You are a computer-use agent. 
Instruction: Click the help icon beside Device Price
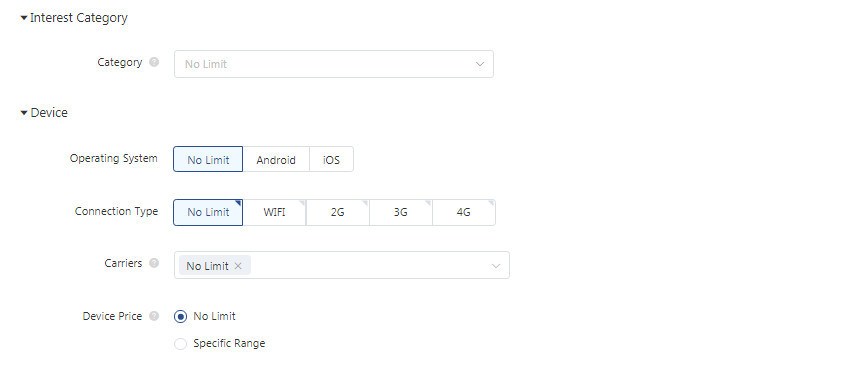(154, 316)
